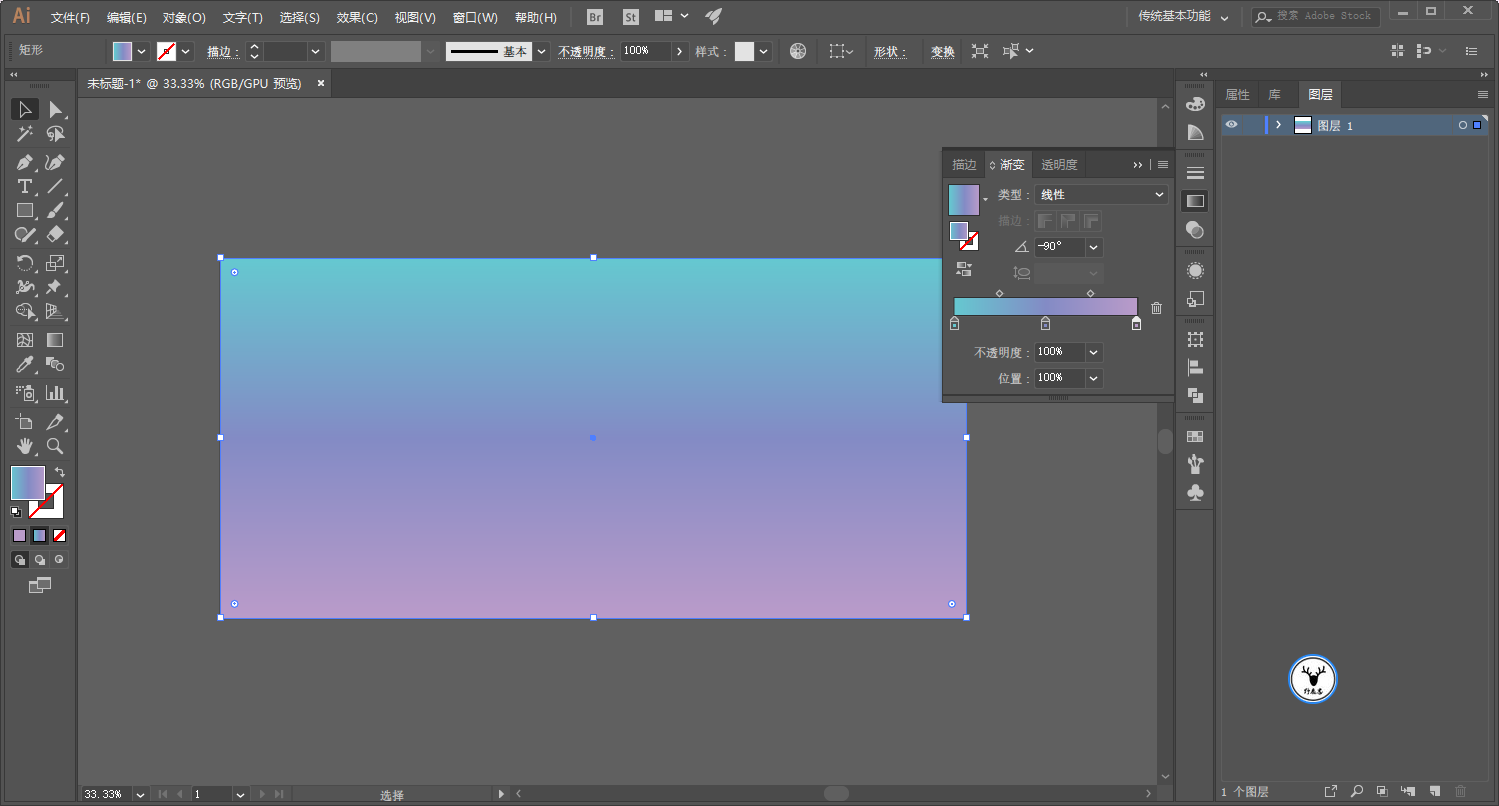Viewport: 1499px width, 806px height.
Task: Select the Eraser tool
Action: tap(56, 235)
